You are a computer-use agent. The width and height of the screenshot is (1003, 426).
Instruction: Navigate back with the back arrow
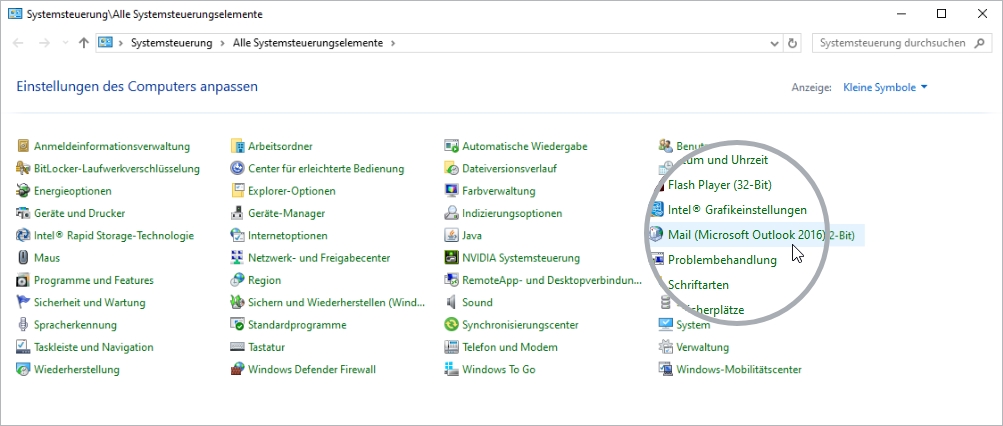pyautogui.click(x=18, y=43)
